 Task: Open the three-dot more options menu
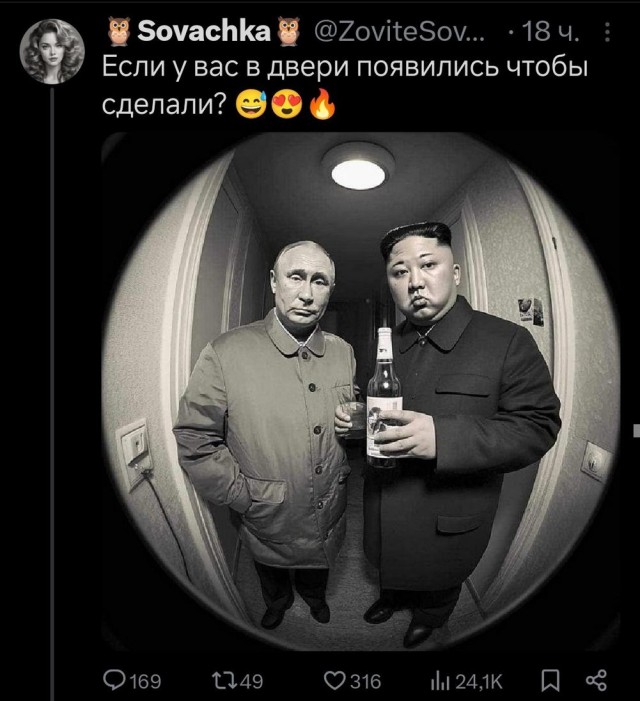pyautogui.click(x=607, y=32)
